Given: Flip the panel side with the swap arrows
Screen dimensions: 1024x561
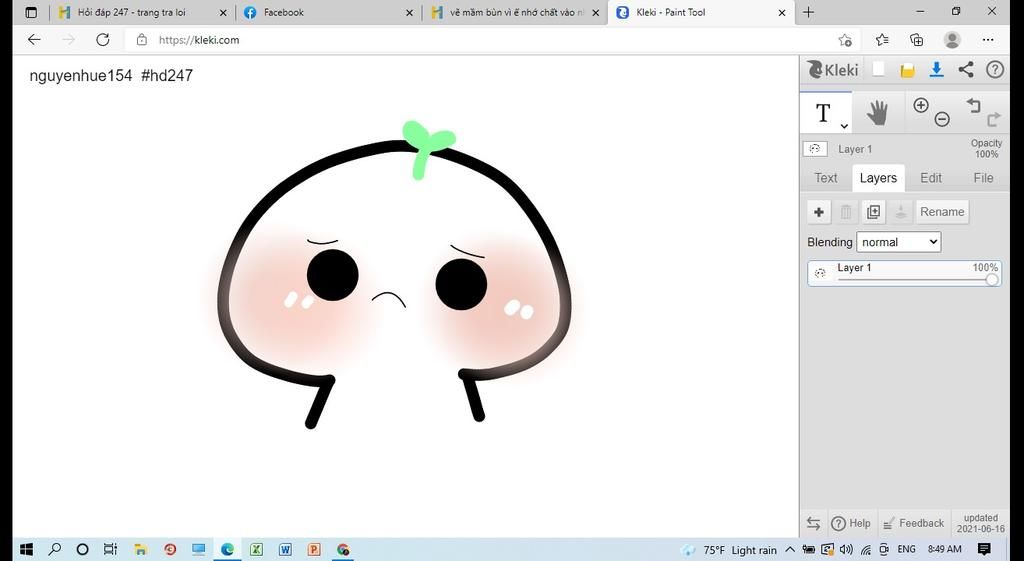Looking at the screenshot, I should (x=813, y=523).
